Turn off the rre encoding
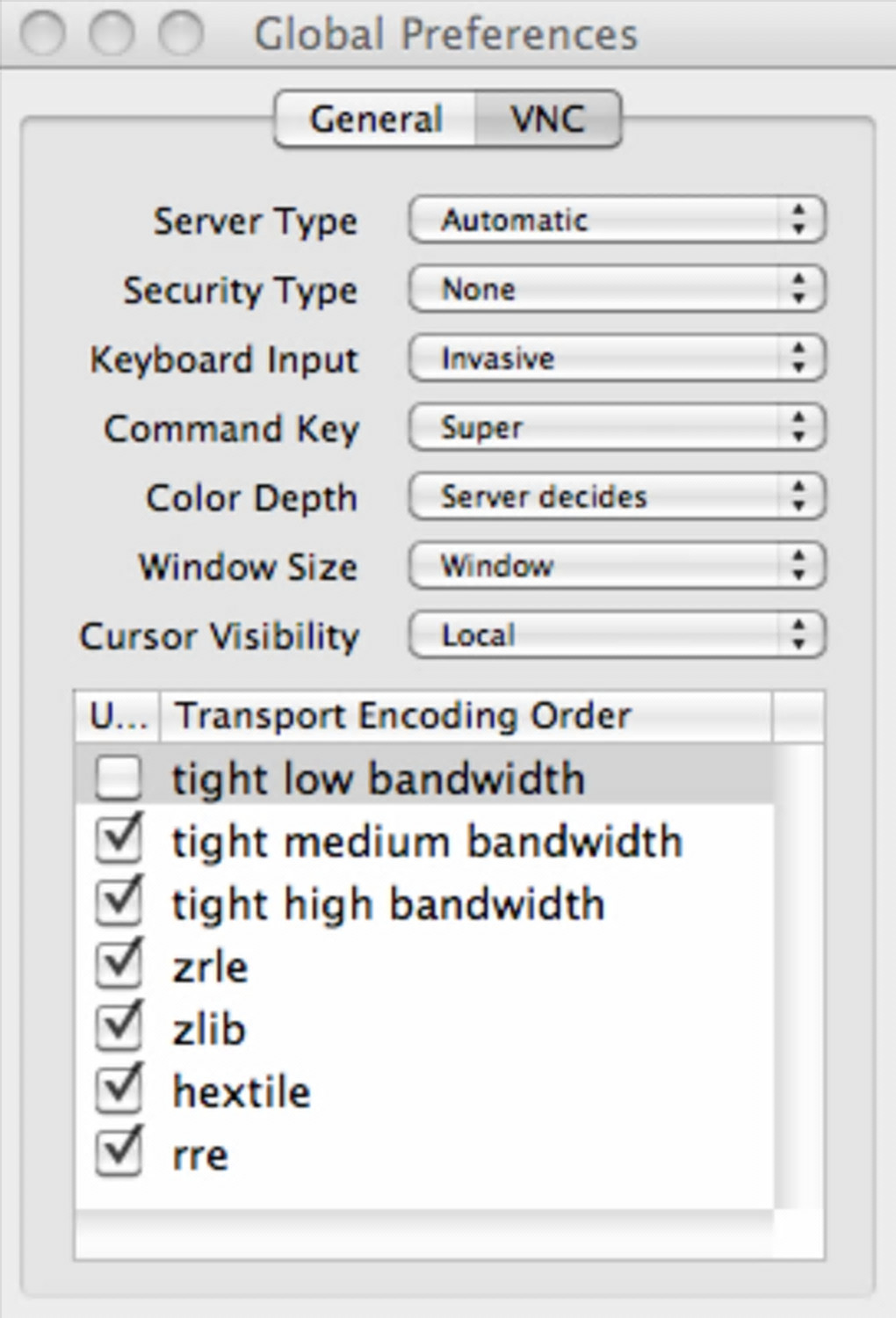The height and width of the screenshot is (1318, 896). [x=119, y=1154]
